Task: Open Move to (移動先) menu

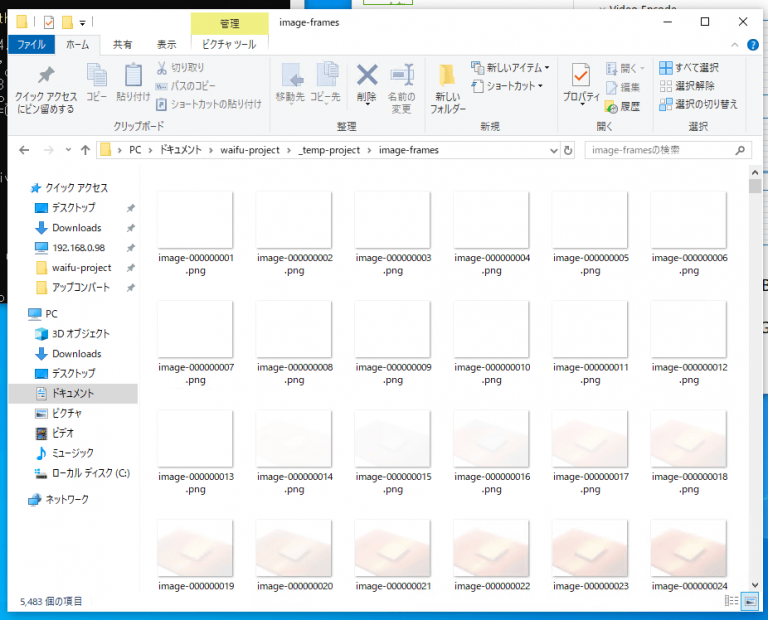Action: pos(290,83)
